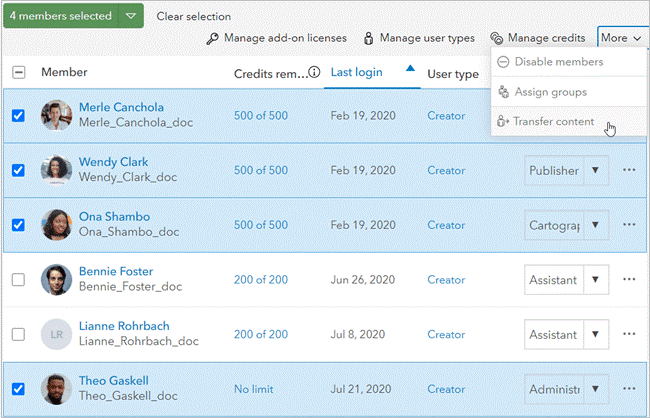Uncheck Merle Canchola's checkbox
The height and width of the screenshot is (418, 650).
[x=18, y=116]
